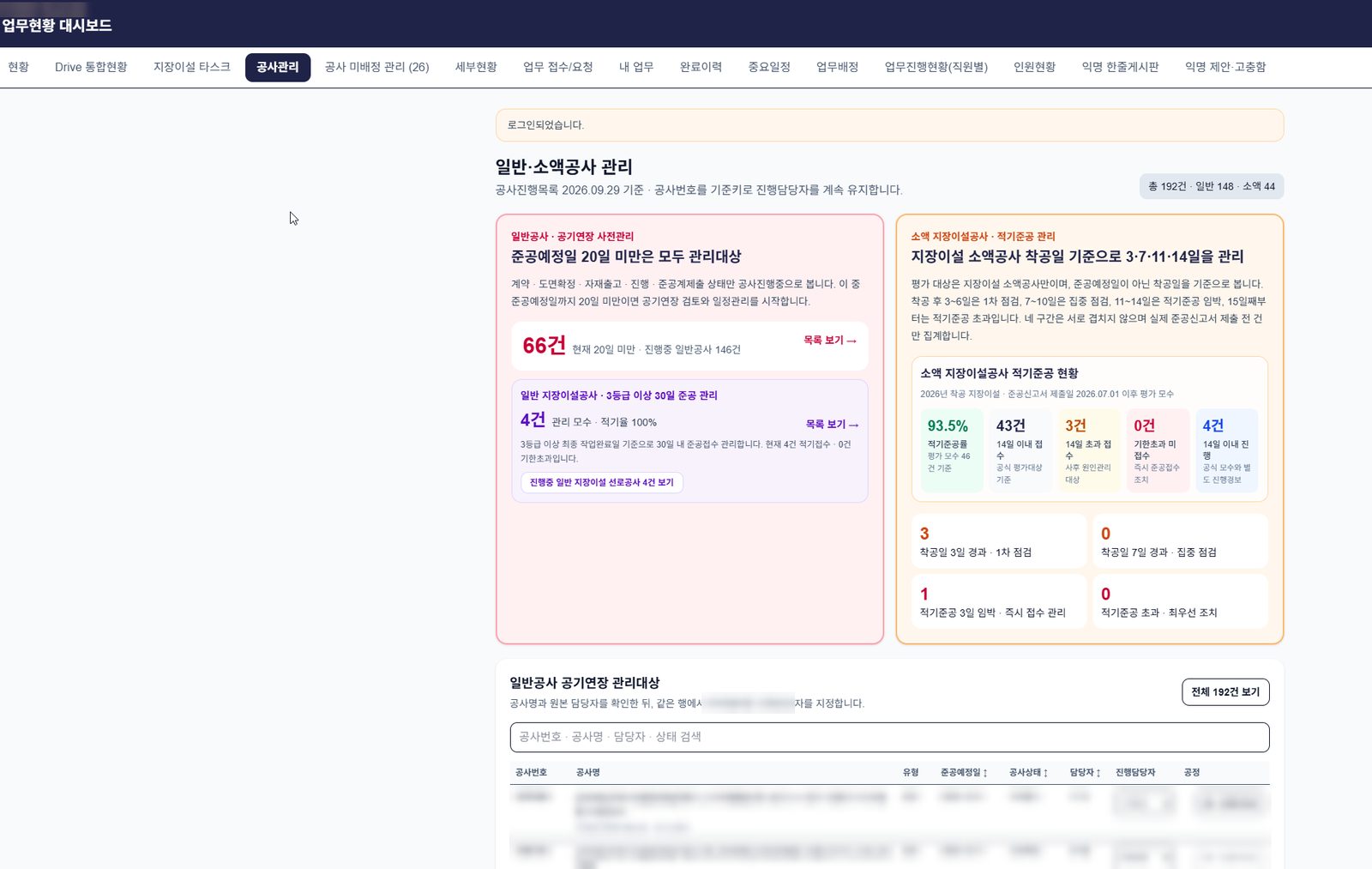Click the 진행담당자 column header

1135,773
